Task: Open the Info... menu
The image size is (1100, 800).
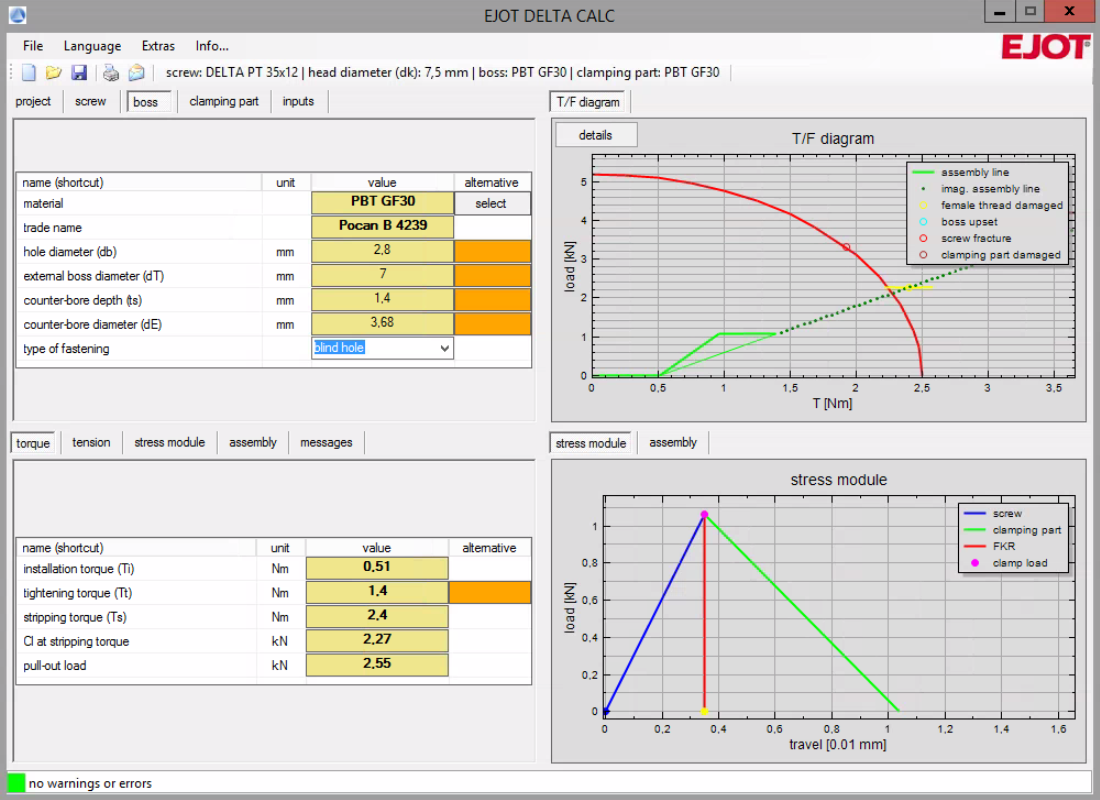Action: point(212,46)
